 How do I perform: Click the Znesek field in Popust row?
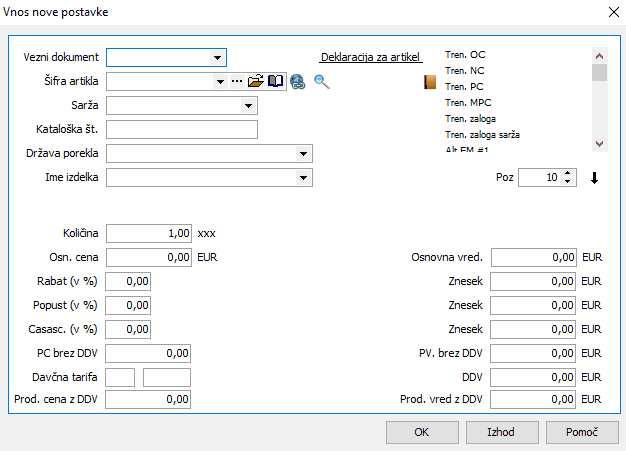pos(533,305)
